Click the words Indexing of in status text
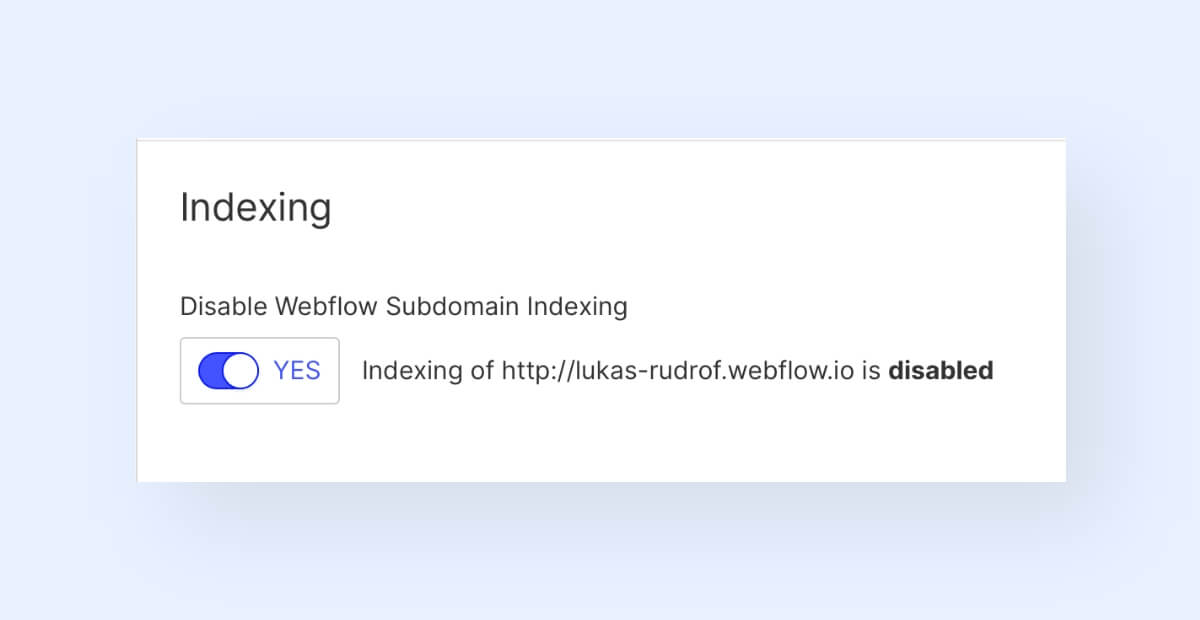1200x620 pixels. point(428,371)
